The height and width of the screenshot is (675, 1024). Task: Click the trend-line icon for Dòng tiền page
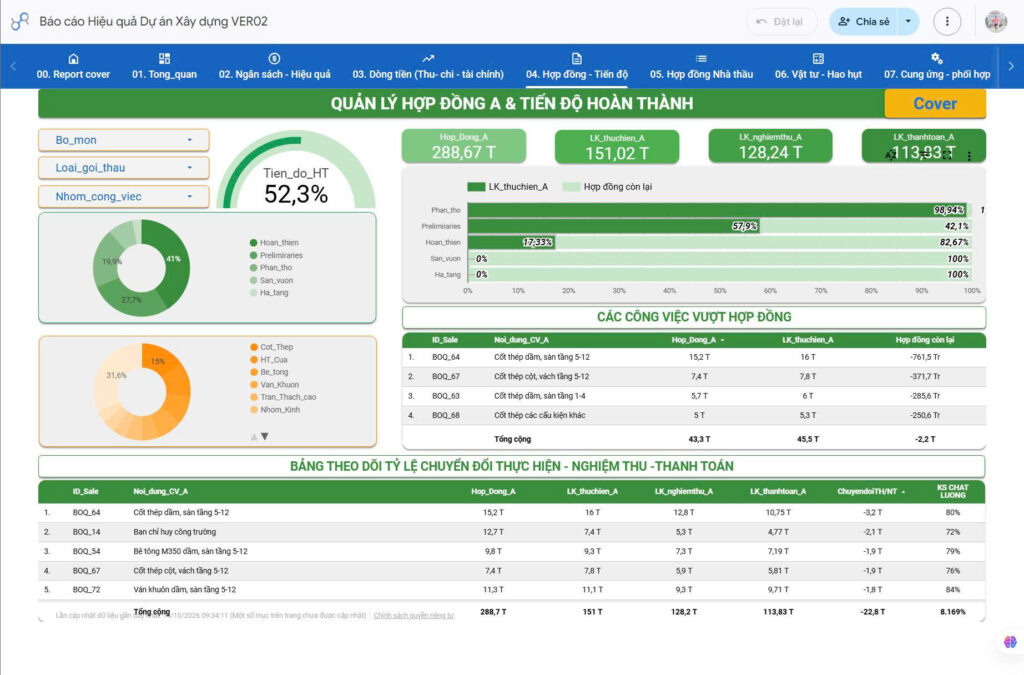[428, 59]
